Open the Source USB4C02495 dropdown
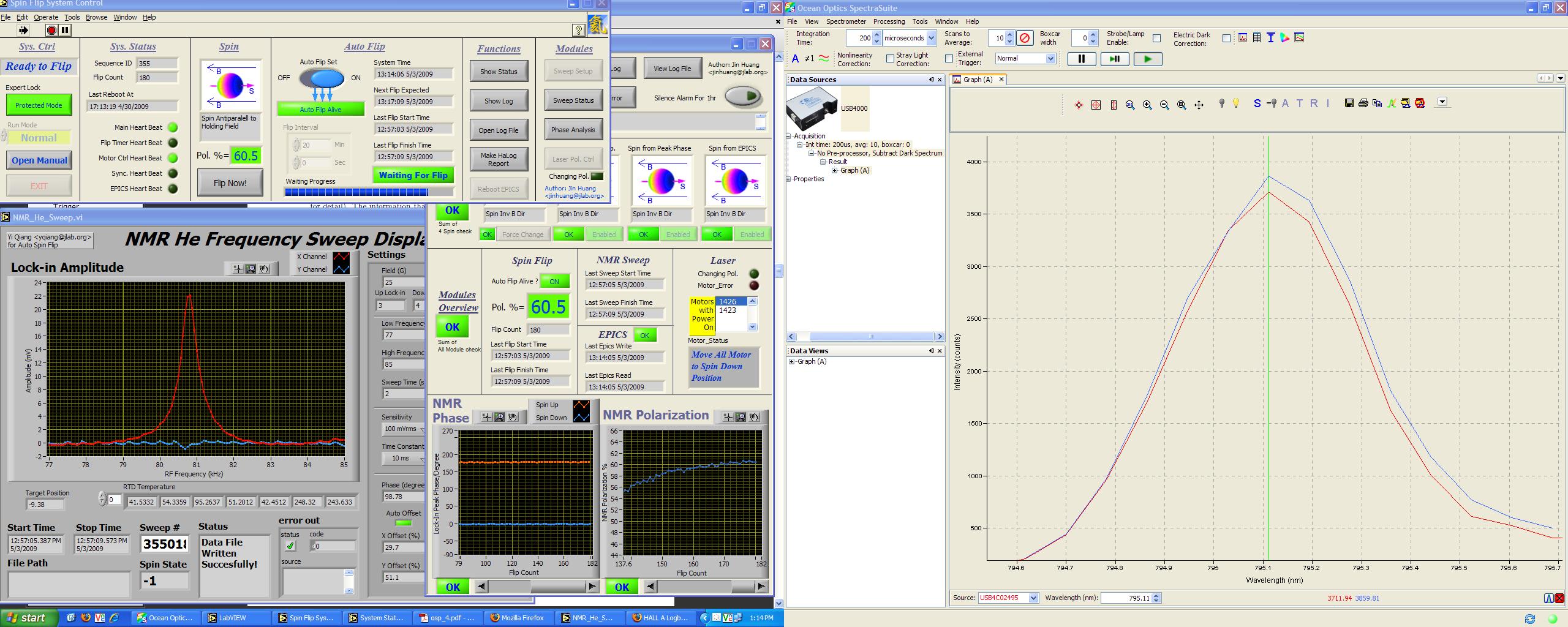The height and width of the screenshot is (627, 1568). pyautogui.click(x=1033, y=598)
